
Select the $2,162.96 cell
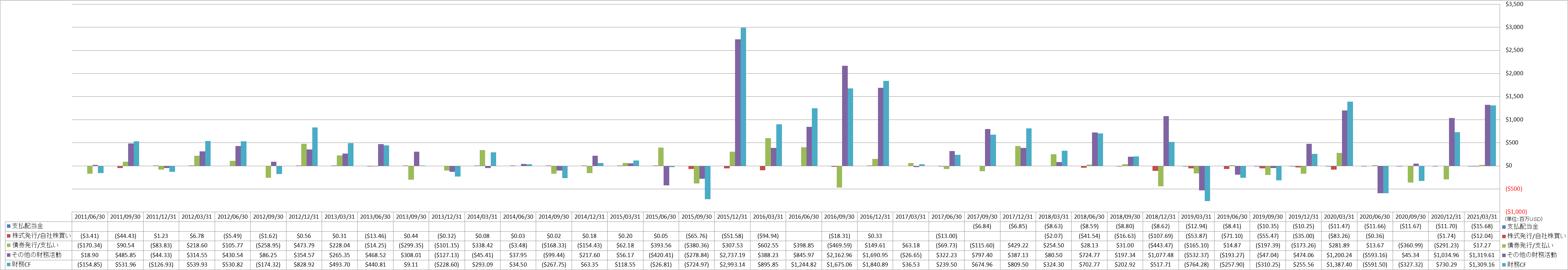[839, 256]
